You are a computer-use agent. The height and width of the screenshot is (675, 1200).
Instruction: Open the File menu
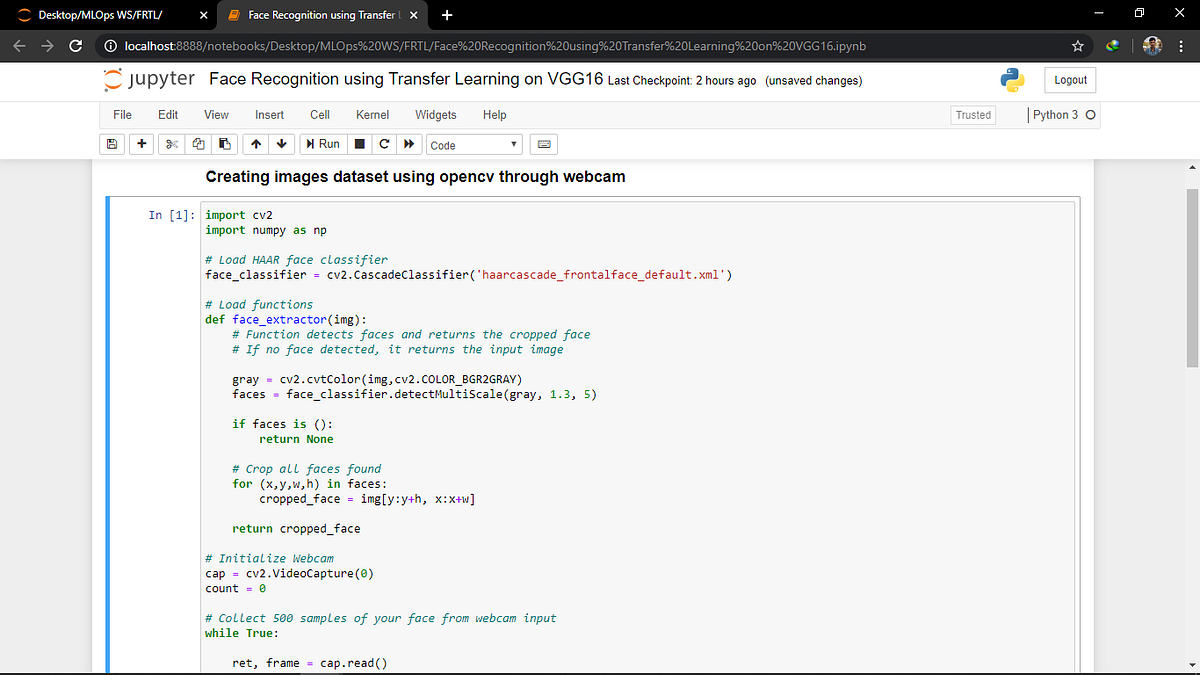[123, 115]
